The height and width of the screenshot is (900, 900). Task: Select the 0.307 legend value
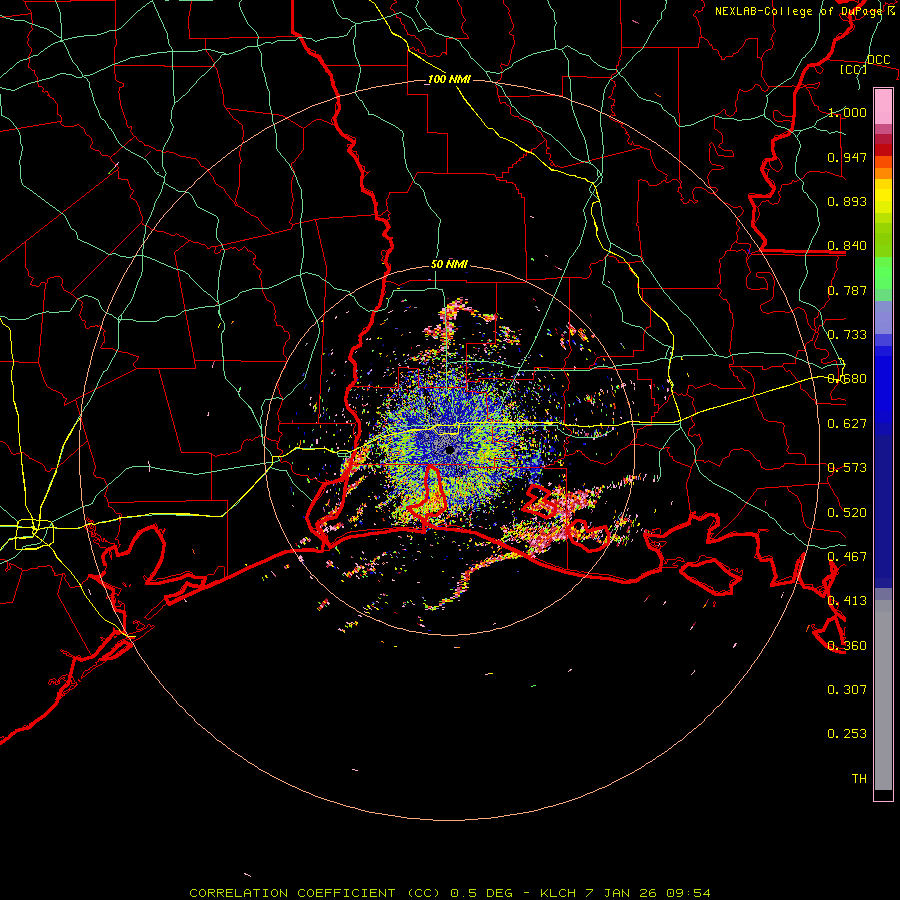pyautogui.click(x=847, y=690)
